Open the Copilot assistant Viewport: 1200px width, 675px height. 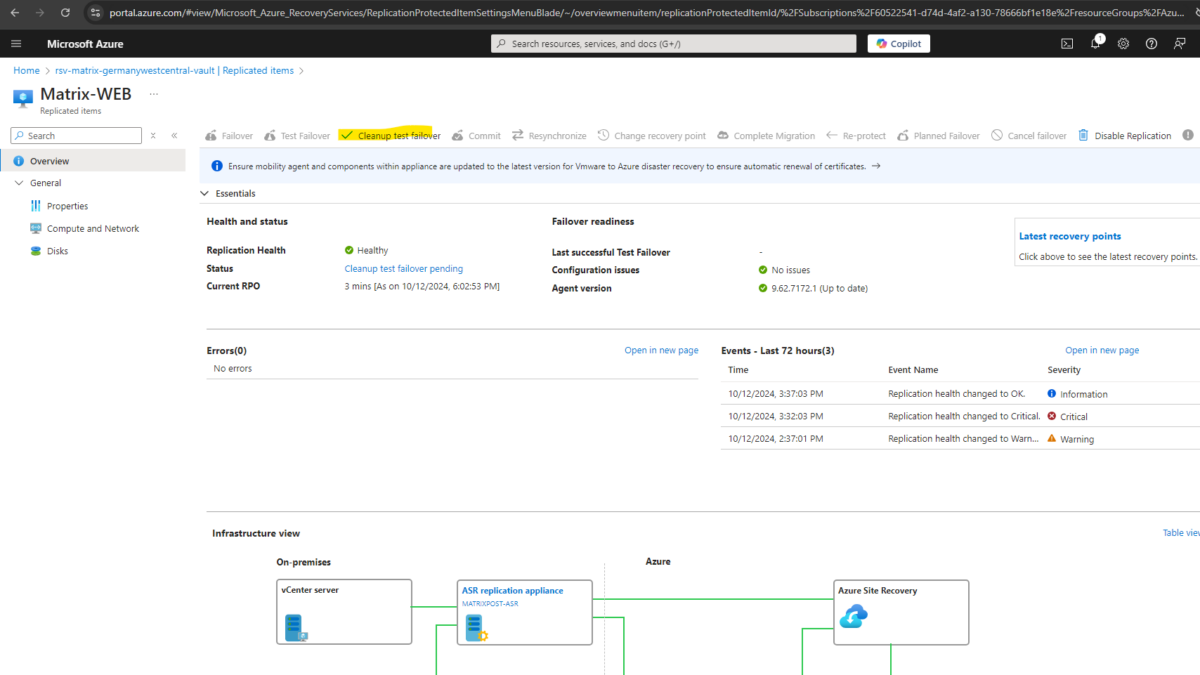897,43
